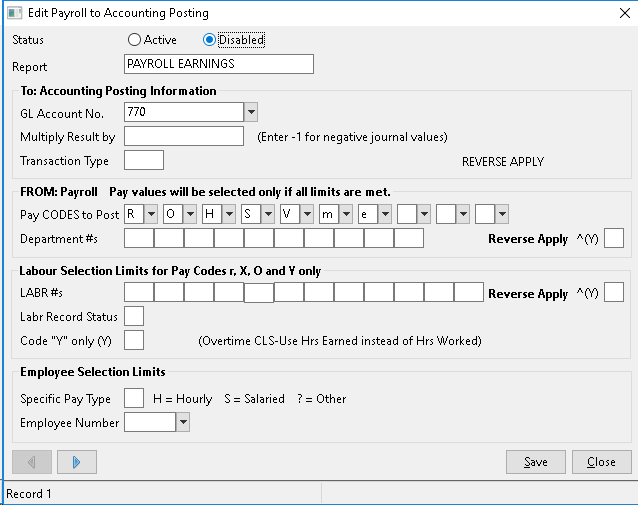Click the previous record arrow button

32,462
